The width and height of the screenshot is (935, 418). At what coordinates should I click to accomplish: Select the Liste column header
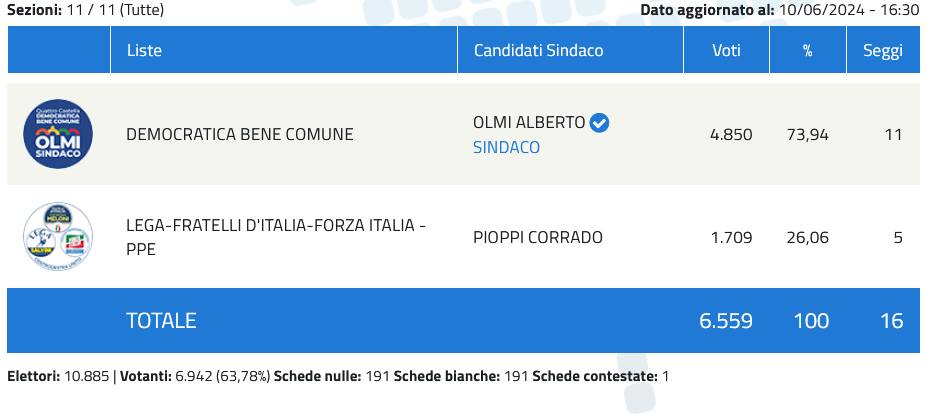point(144,50)
